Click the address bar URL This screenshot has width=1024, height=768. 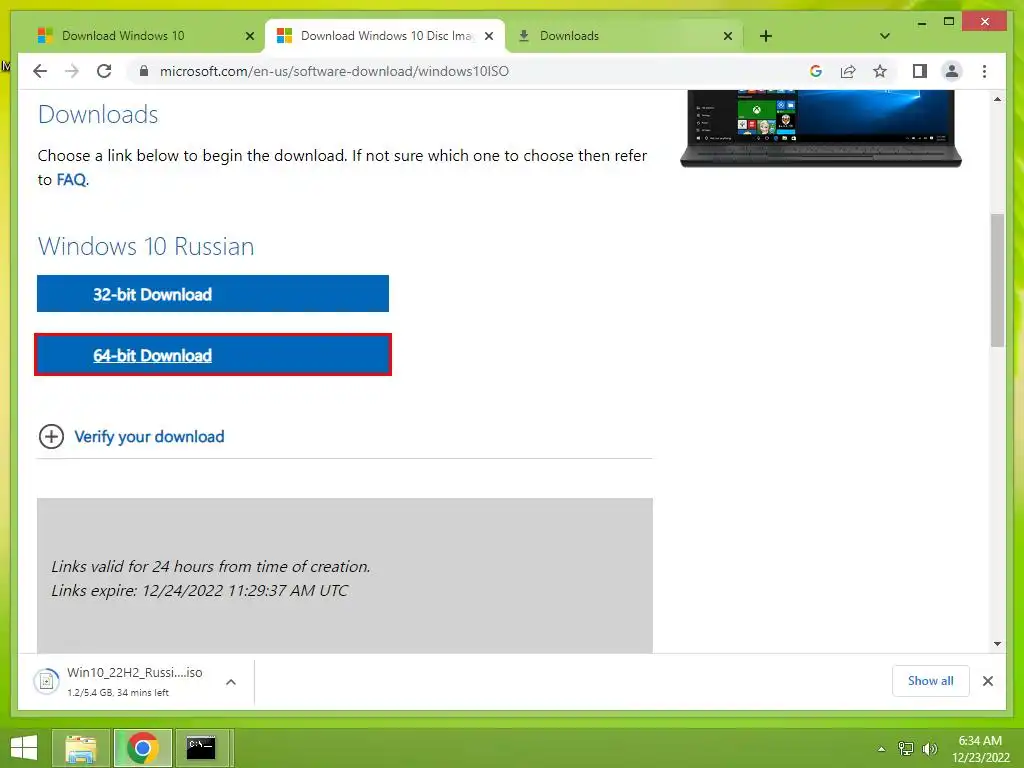pos(334,71)
